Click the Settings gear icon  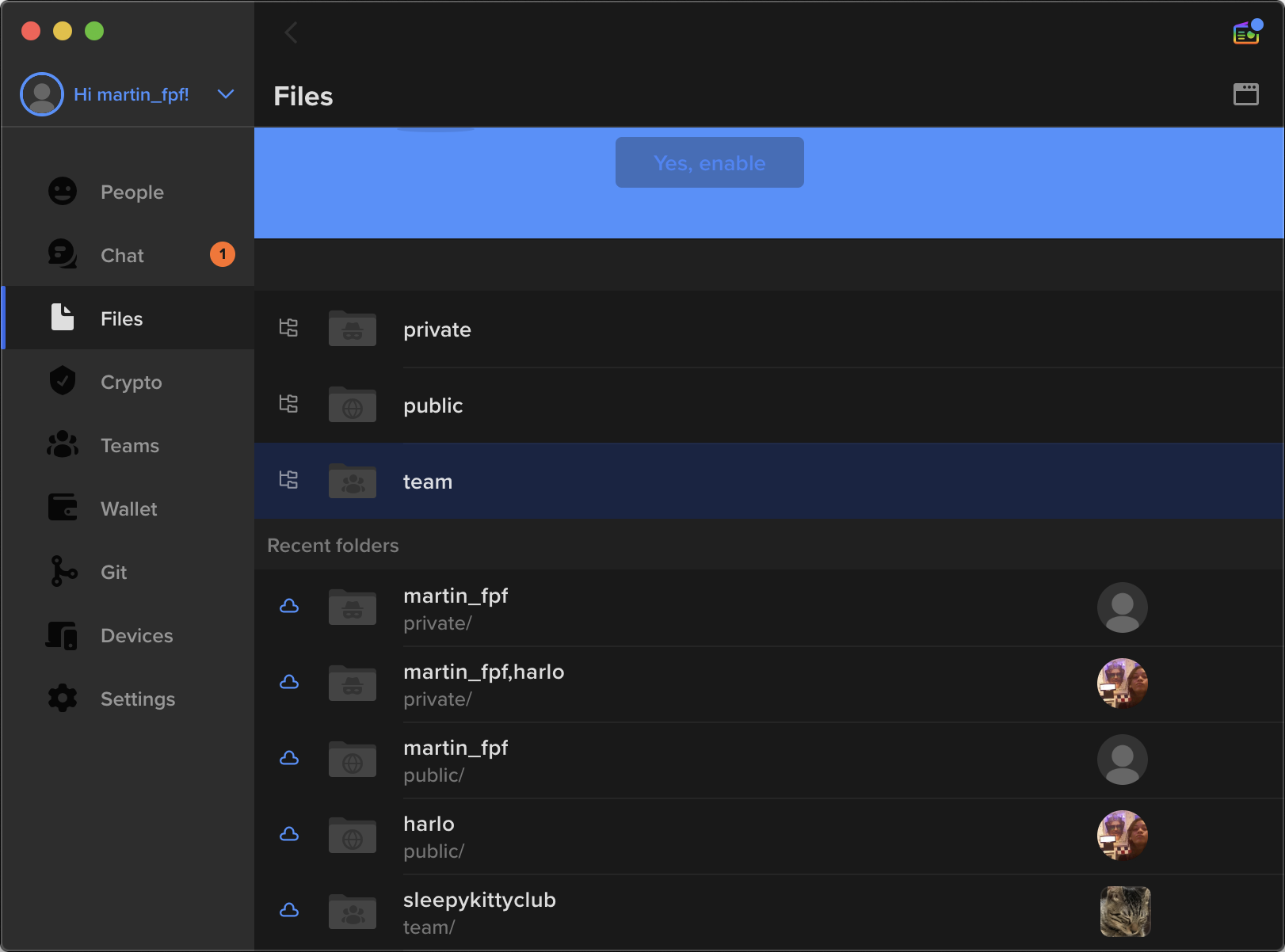point(63,698)
